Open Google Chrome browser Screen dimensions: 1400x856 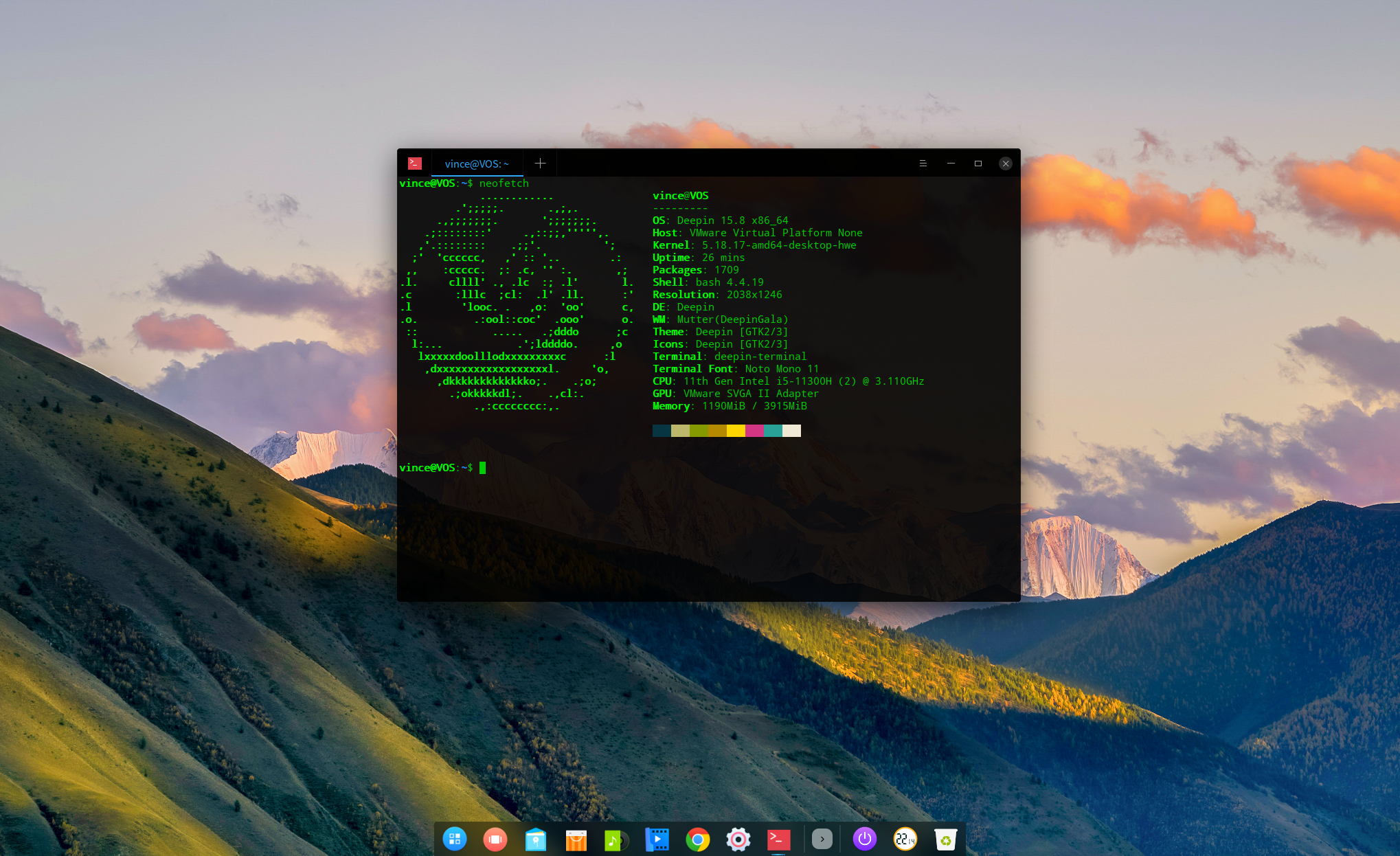coord(697,840)
